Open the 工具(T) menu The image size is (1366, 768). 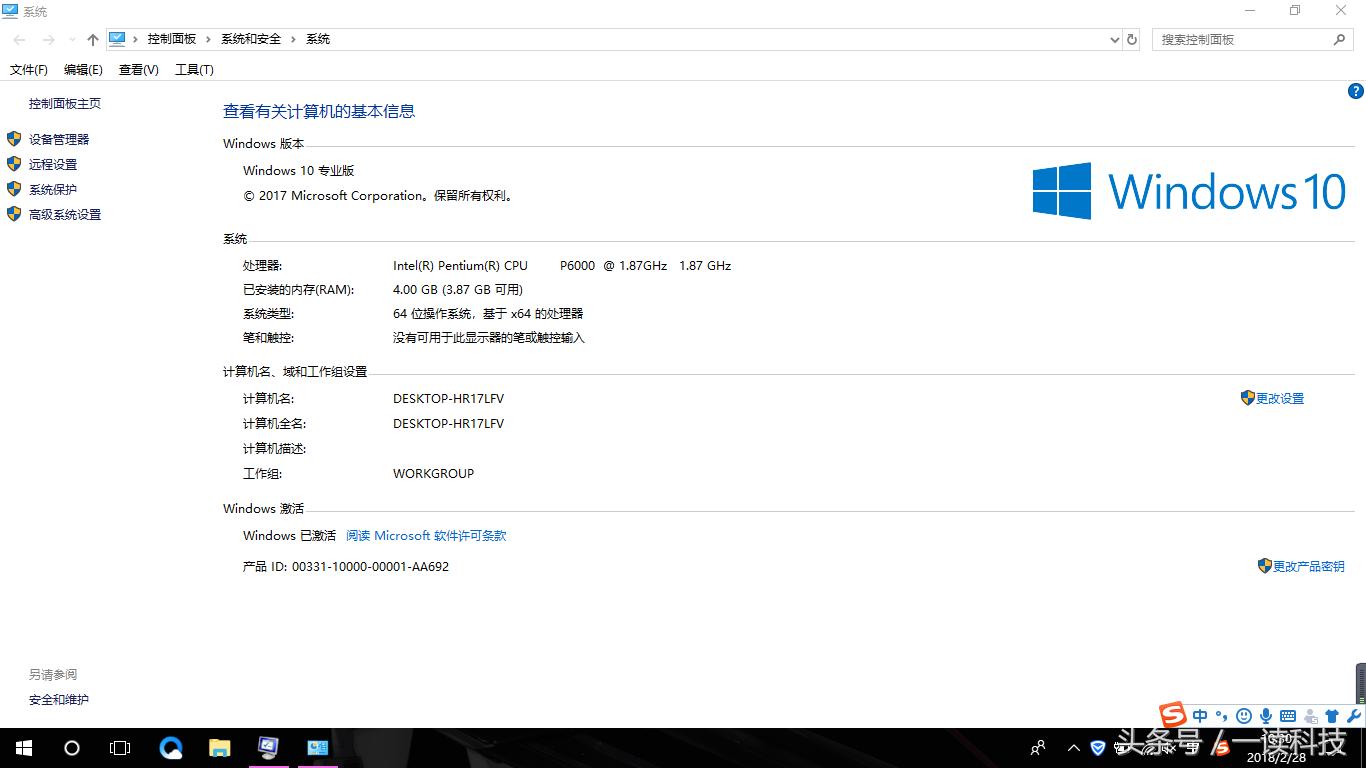[194, 69]
